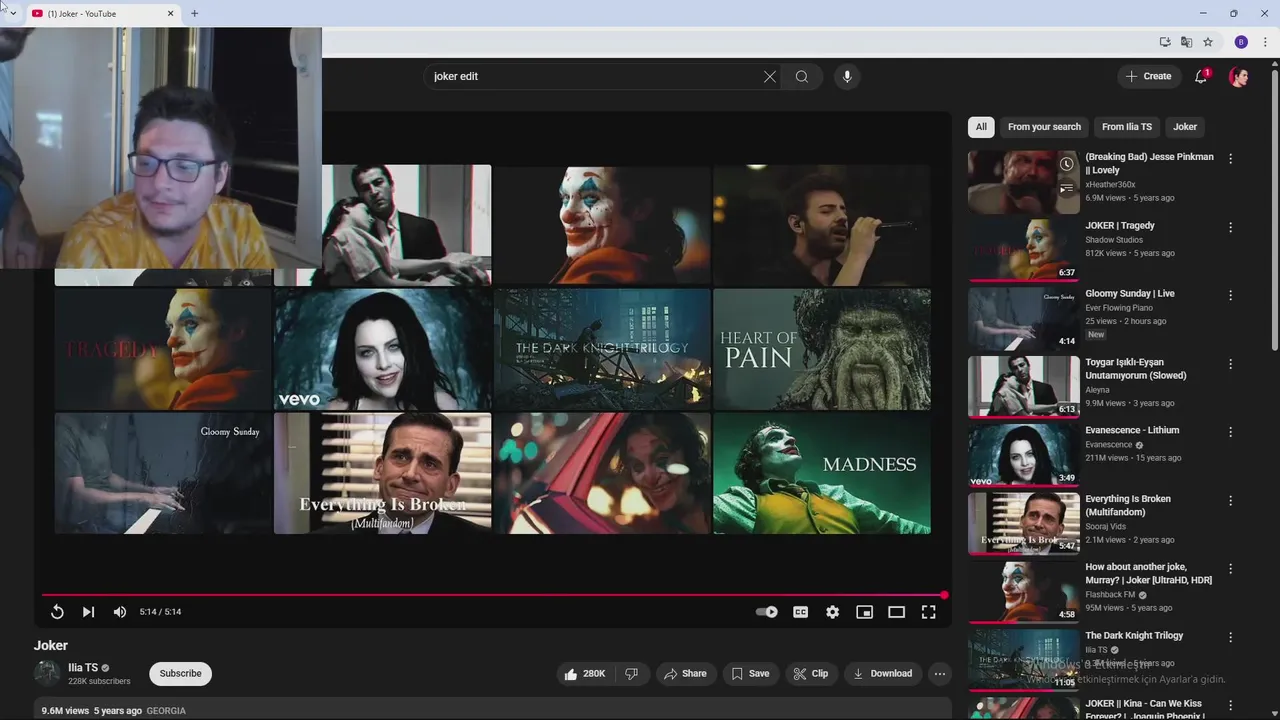The image size is (1280, 720).
Task: Share the Joker video
Action: point(685,674)
